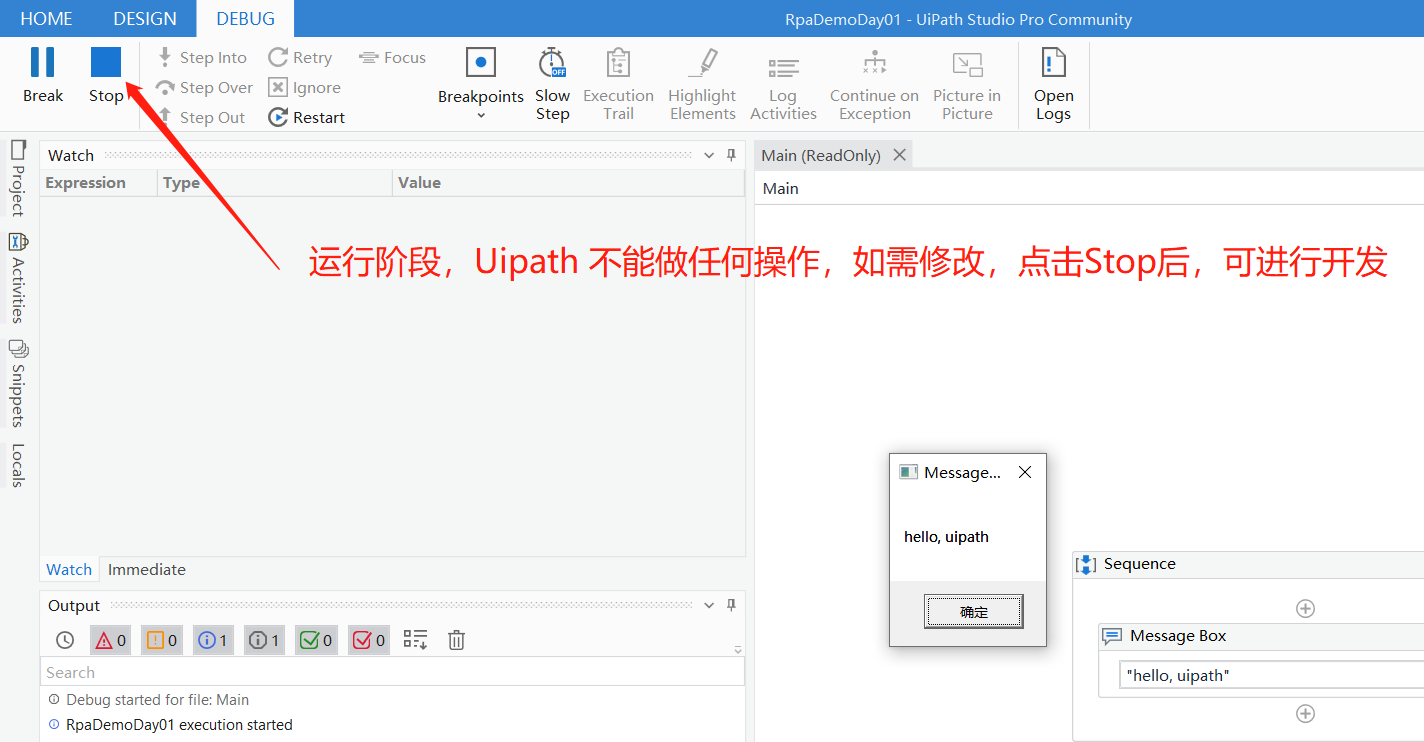
Task: Collapse the Watch panel via its chevron
Action: click(709, 155)
